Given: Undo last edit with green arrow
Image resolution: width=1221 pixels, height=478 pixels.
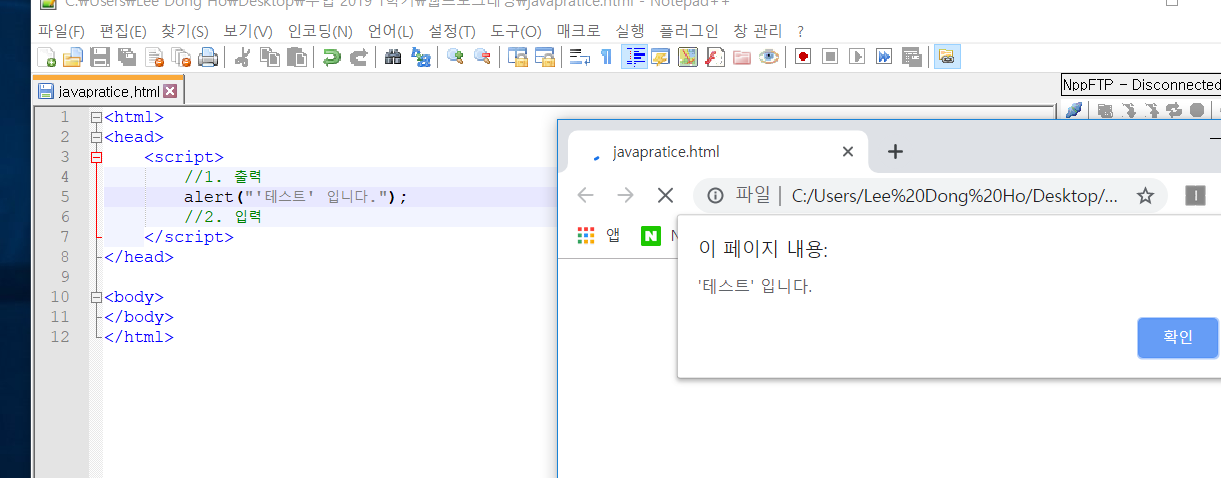Looking at the screenshot, I should pyautogui.click(x=331, y=57).
